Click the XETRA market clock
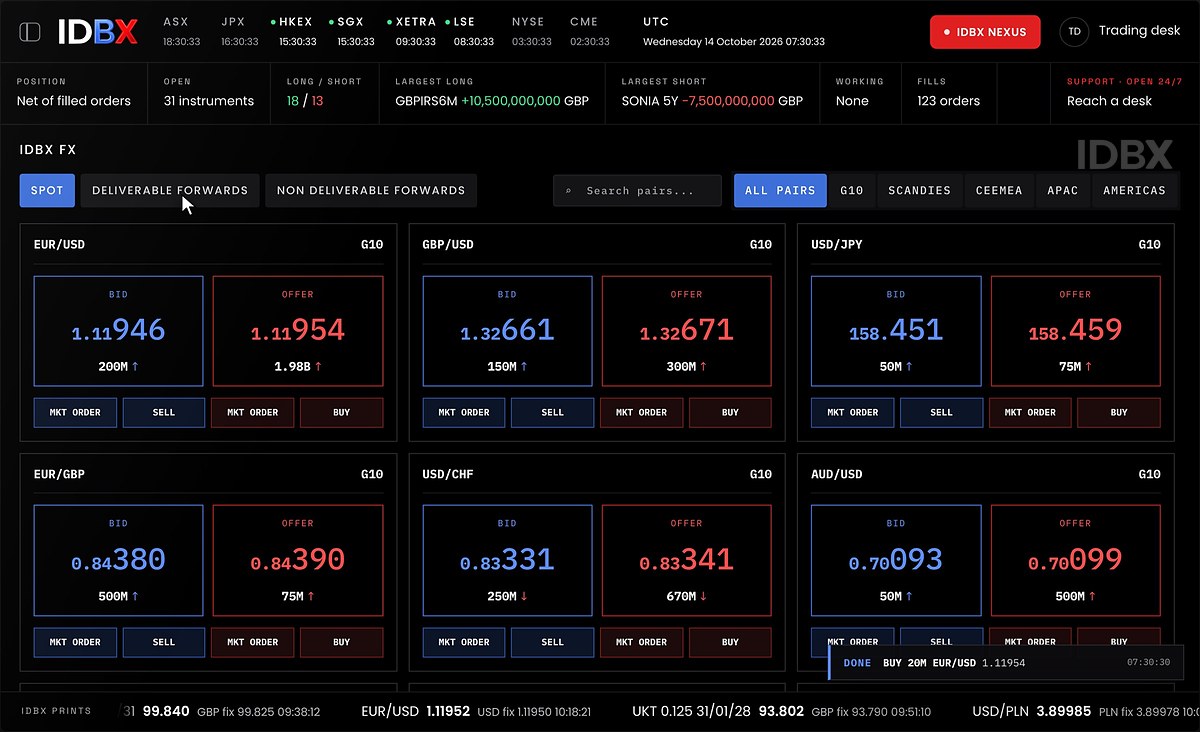 (412, 31)
